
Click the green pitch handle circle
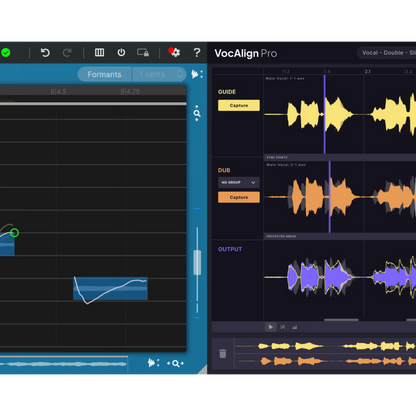coord(14,233)
